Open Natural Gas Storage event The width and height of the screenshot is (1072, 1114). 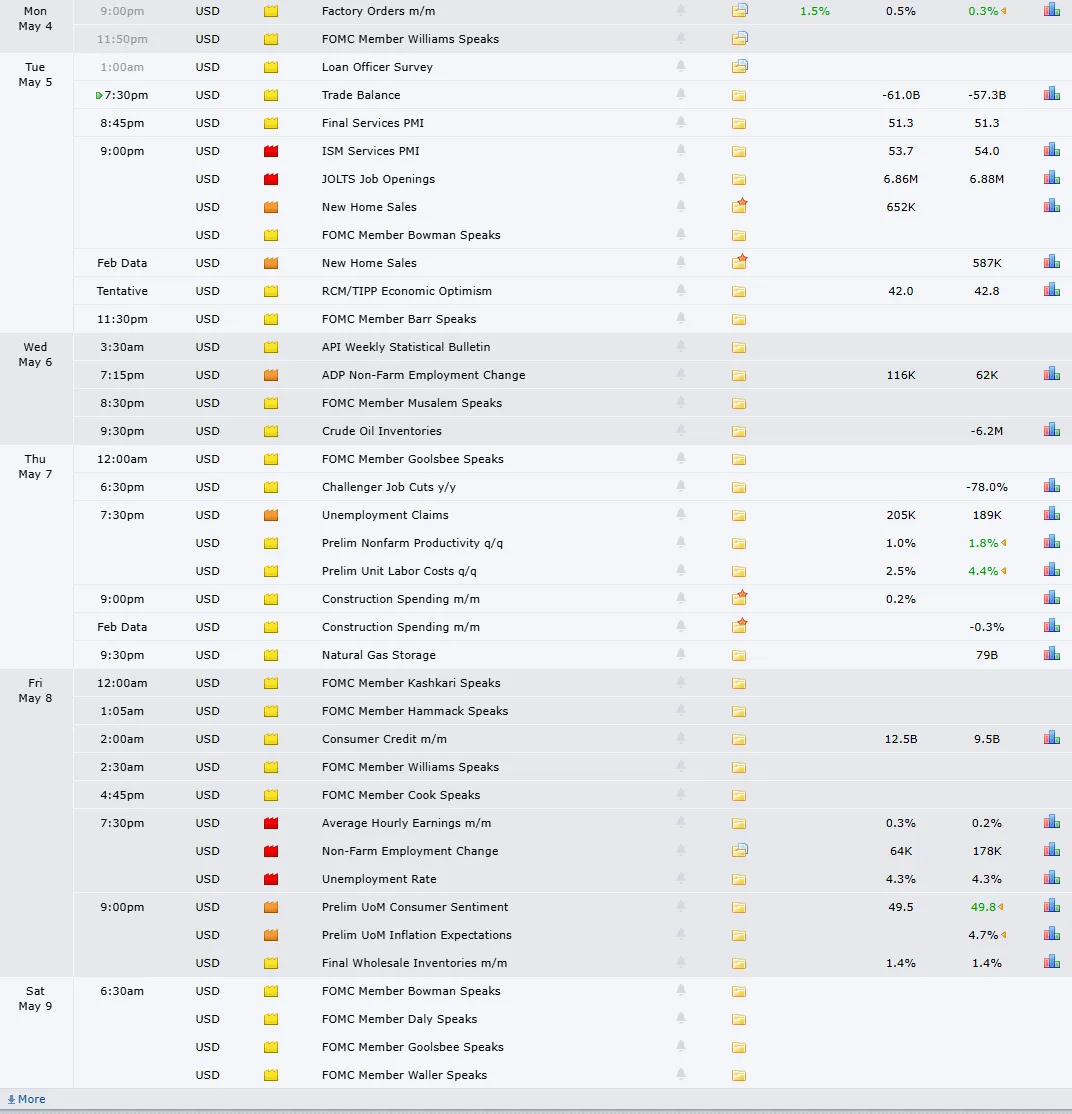click(378, 655)
